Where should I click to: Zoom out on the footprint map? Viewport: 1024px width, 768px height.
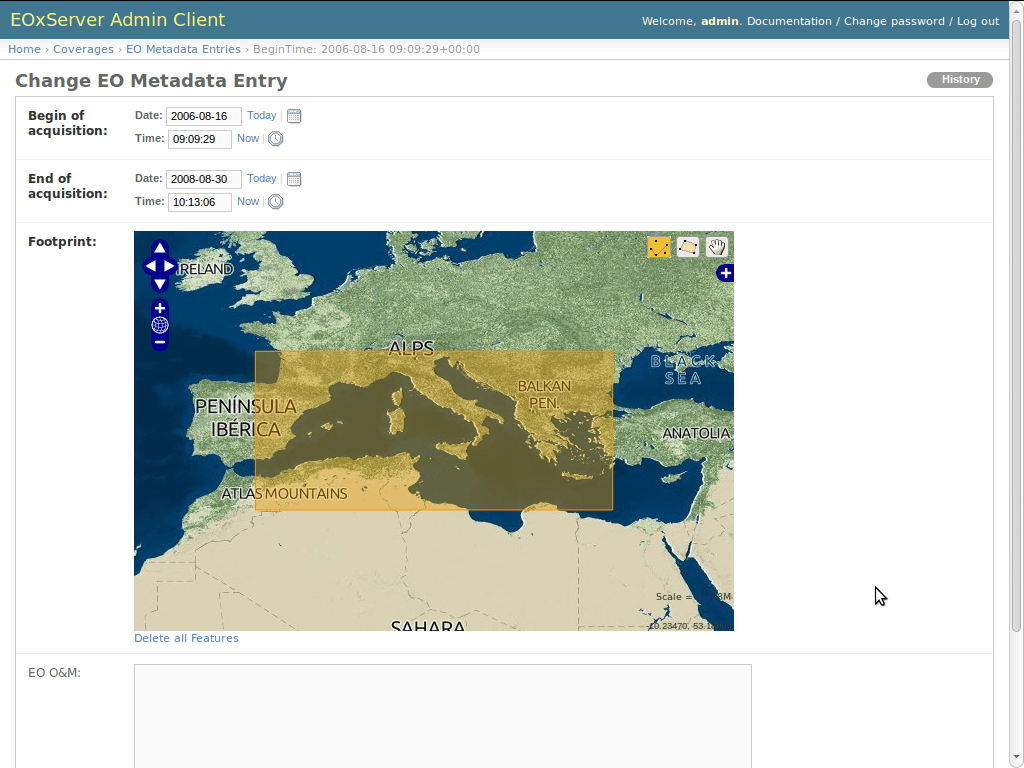159,342
